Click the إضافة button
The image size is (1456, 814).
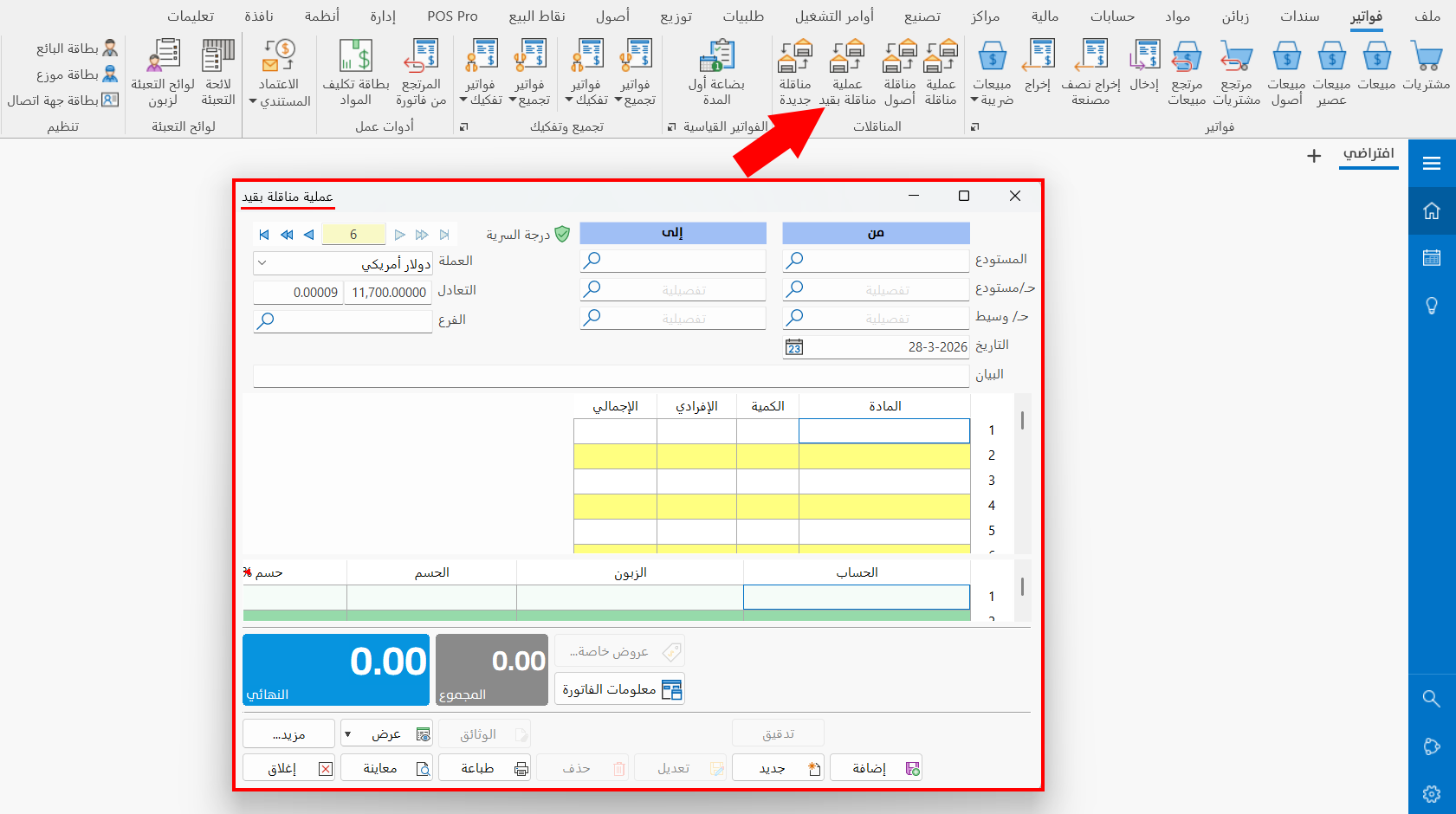click(x=876, y=768)
